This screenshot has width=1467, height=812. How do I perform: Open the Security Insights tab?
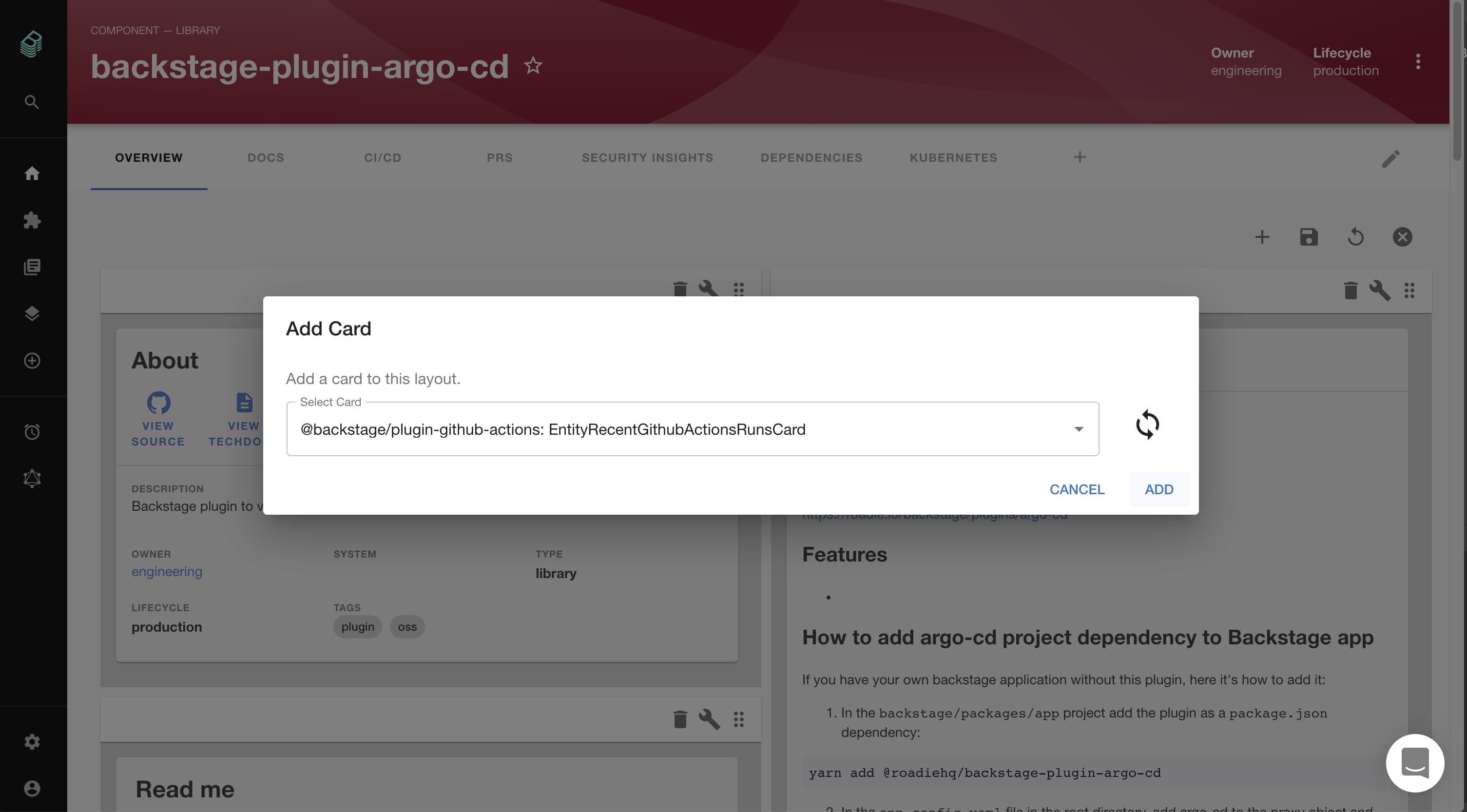pos(647,158)
